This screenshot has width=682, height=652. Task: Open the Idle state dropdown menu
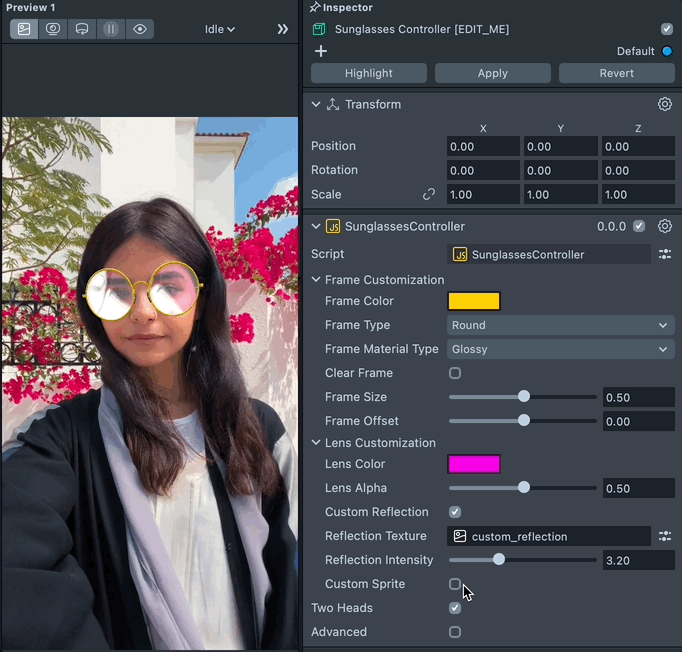(x=220, y=29)
